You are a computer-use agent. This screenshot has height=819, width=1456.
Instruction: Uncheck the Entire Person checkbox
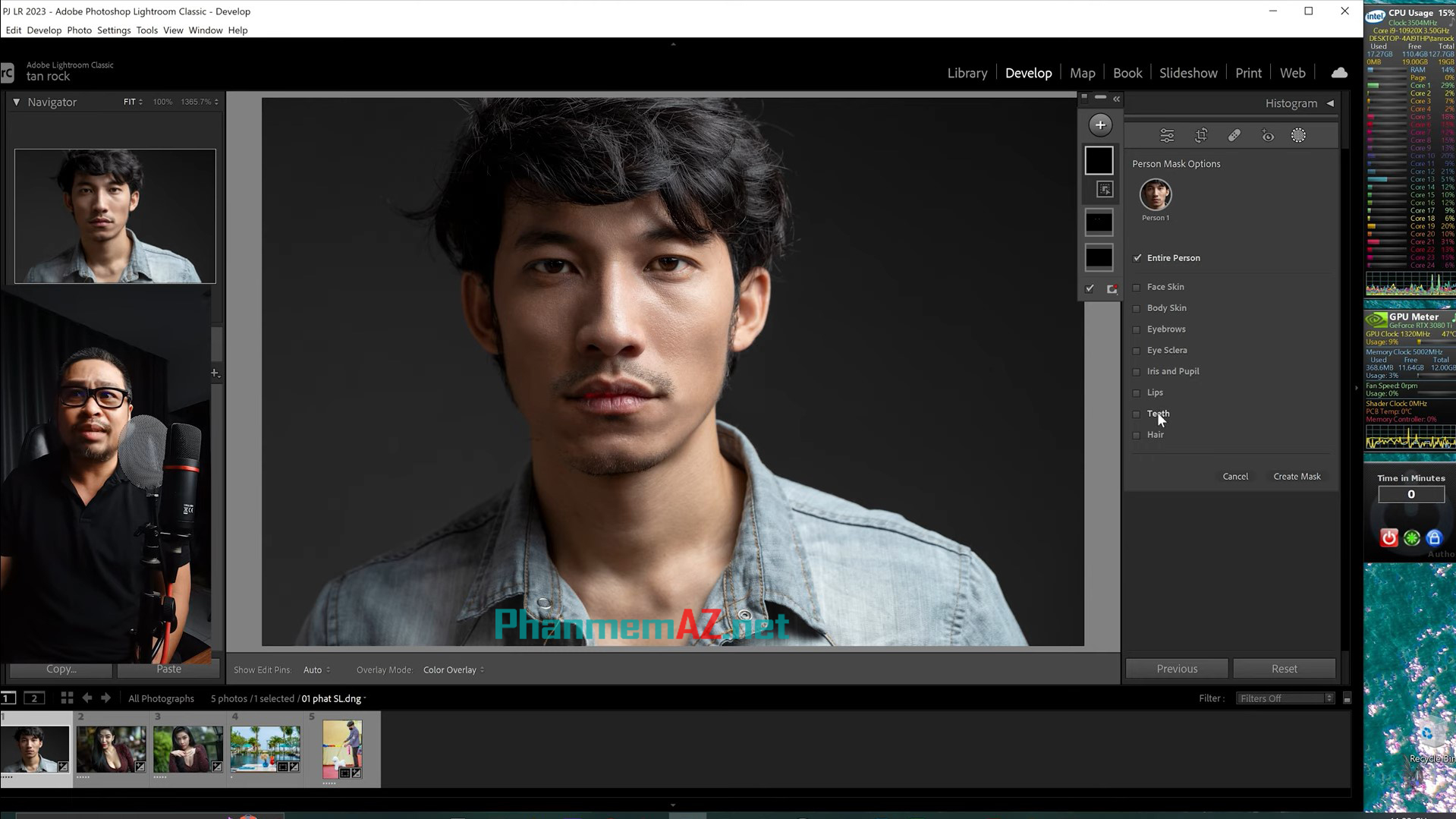pyautogui.click(x=1137, y=258)
